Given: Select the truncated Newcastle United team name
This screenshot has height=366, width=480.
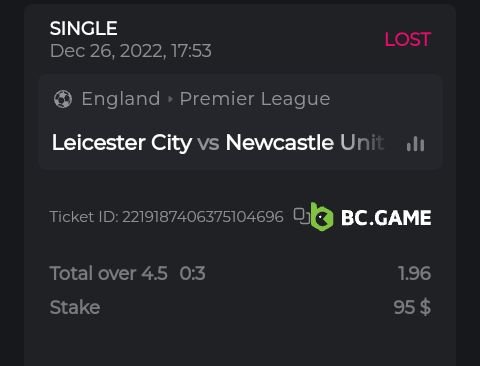Looking at the screenshot, I should (305, 142).
